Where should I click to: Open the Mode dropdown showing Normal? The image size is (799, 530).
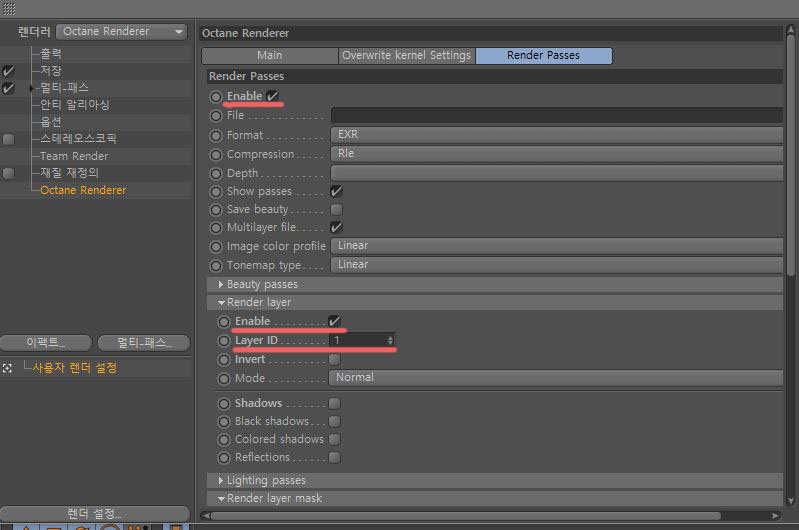pos(555,378)
